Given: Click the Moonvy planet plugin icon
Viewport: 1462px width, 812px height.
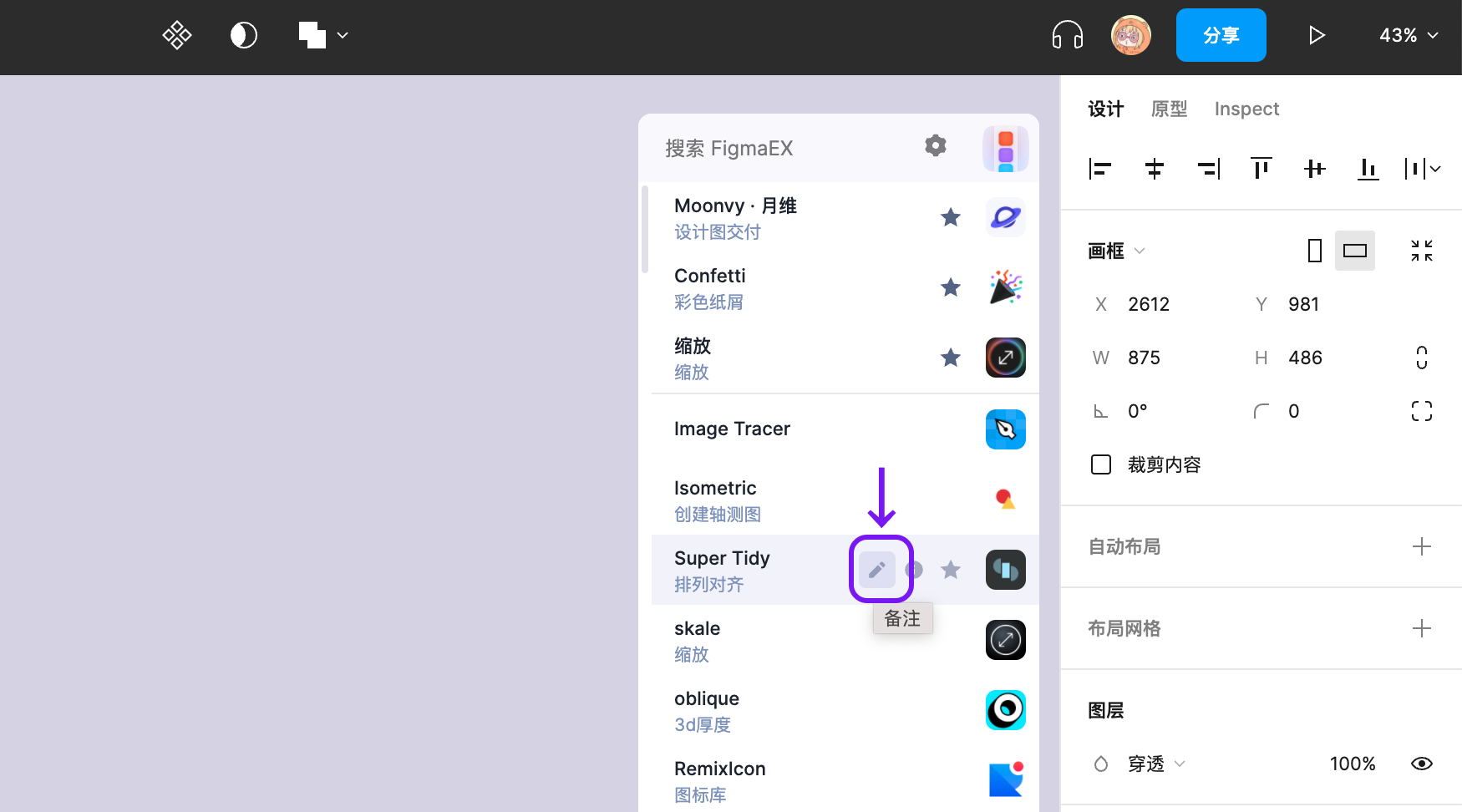Looking at the screenshot, I should pos(1006,217).
